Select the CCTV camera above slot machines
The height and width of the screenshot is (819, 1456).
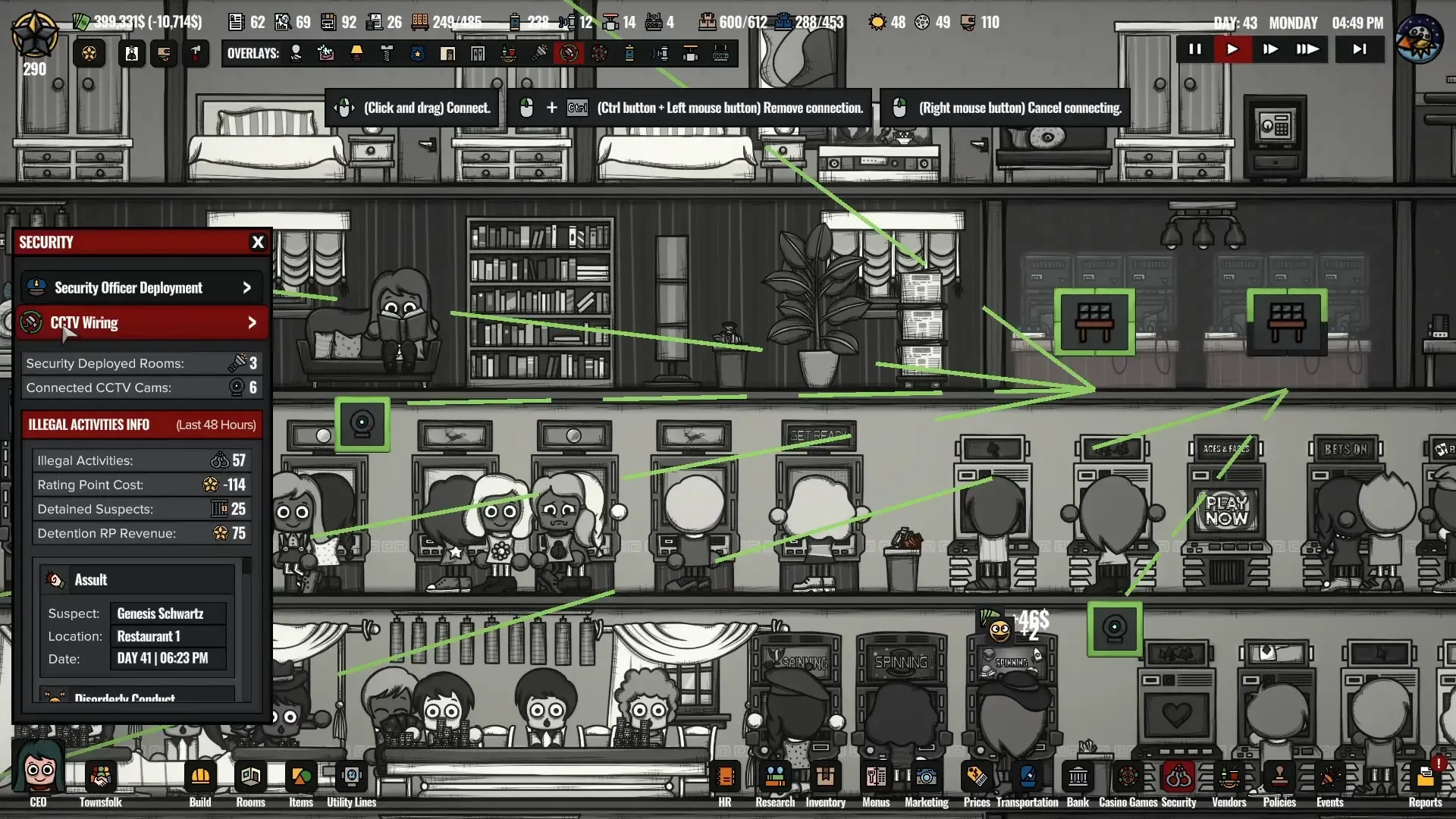pyautogui.click(x=362, y=423)
